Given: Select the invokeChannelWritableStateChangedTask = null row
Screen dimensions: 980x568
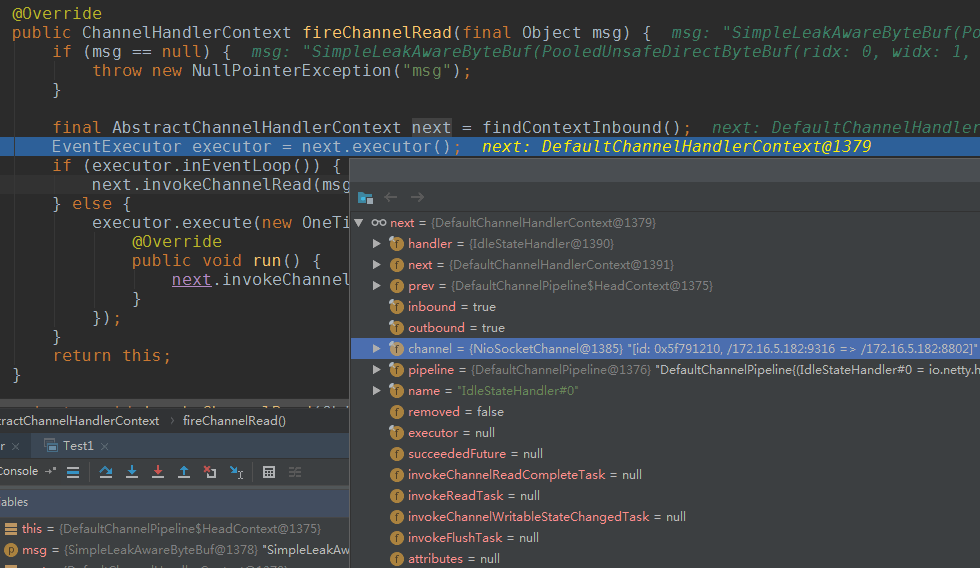Looking at the screenshot, I should [x=665, y=517].
